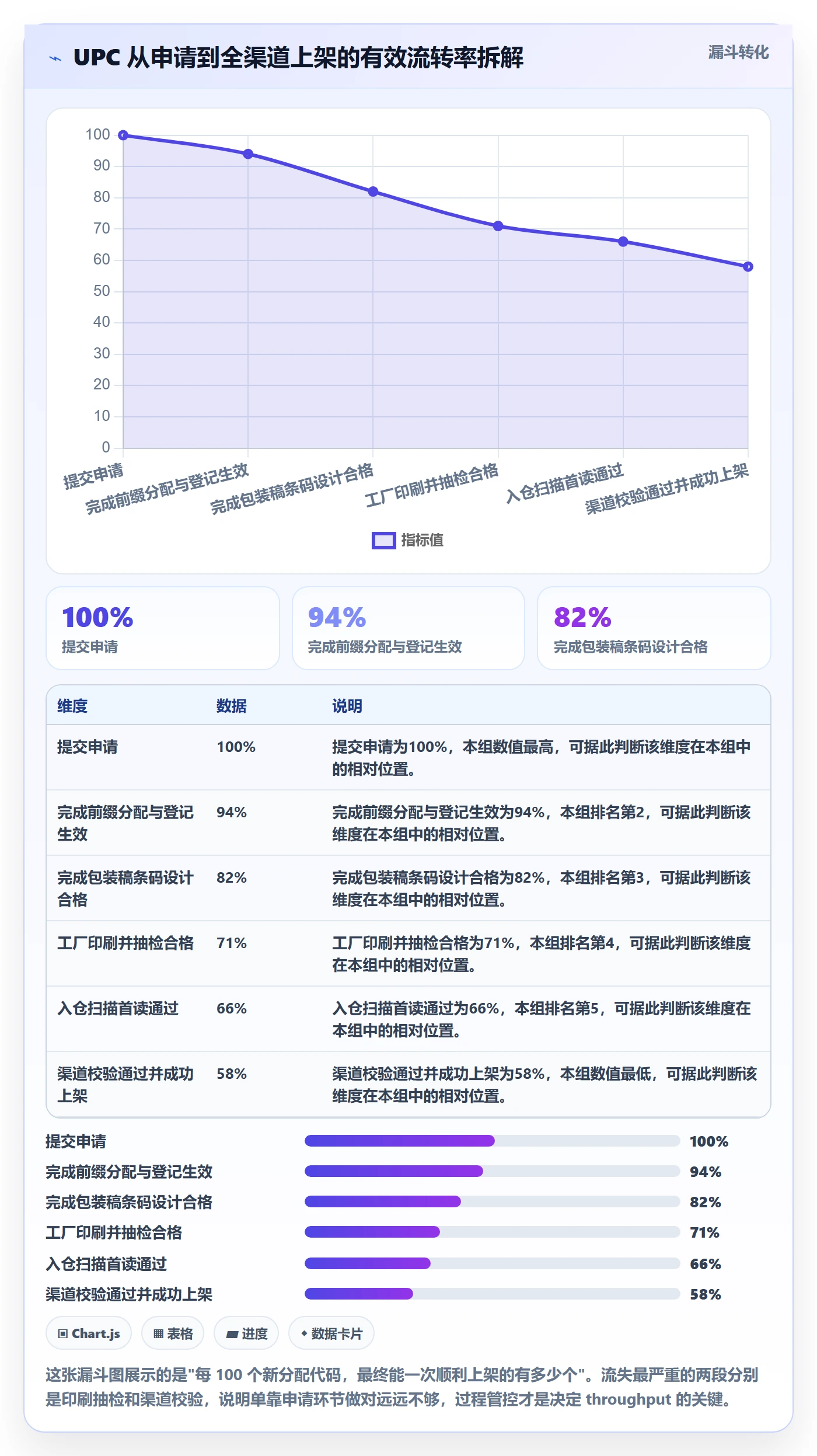Click the 完成前缀分配与登记生效 progress bar
The image size is (817, 1456).
pos(493,1171)
